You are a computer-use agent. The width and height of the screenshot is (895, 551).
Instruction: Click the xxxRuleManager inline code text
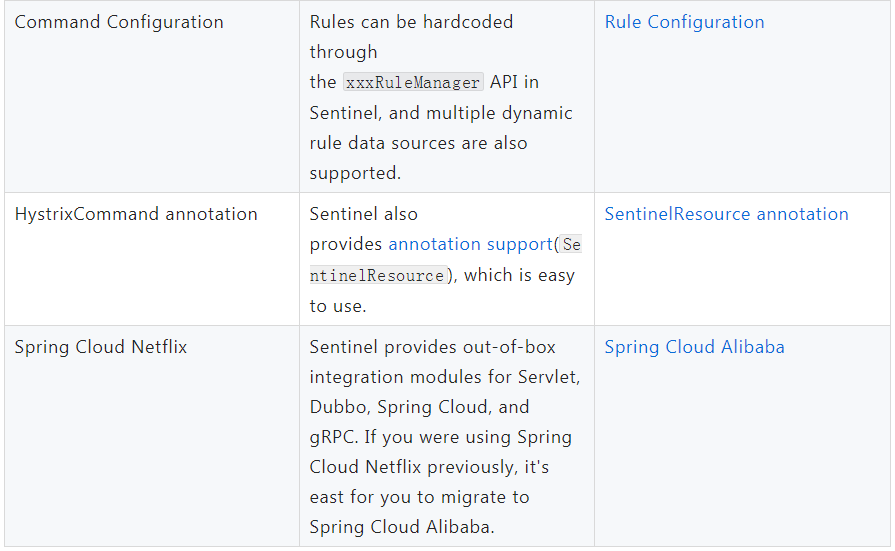coord(413,83)
